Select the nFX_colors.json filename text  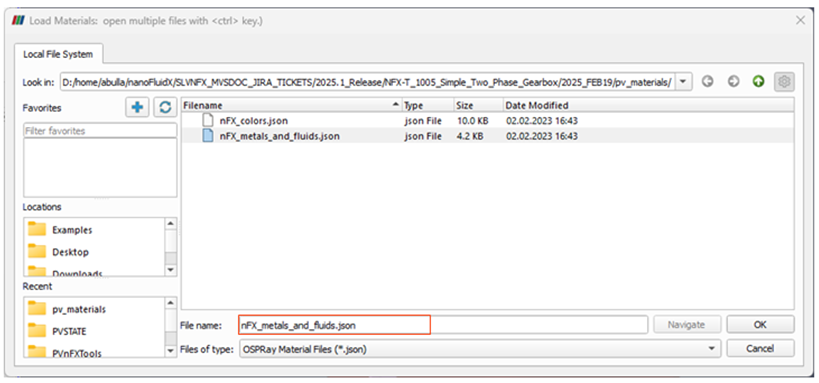click(x=254, y=121)
